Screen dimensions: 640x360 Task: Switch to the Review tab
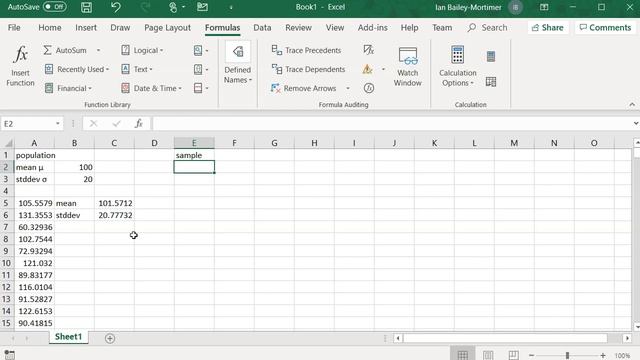point(298,28)
